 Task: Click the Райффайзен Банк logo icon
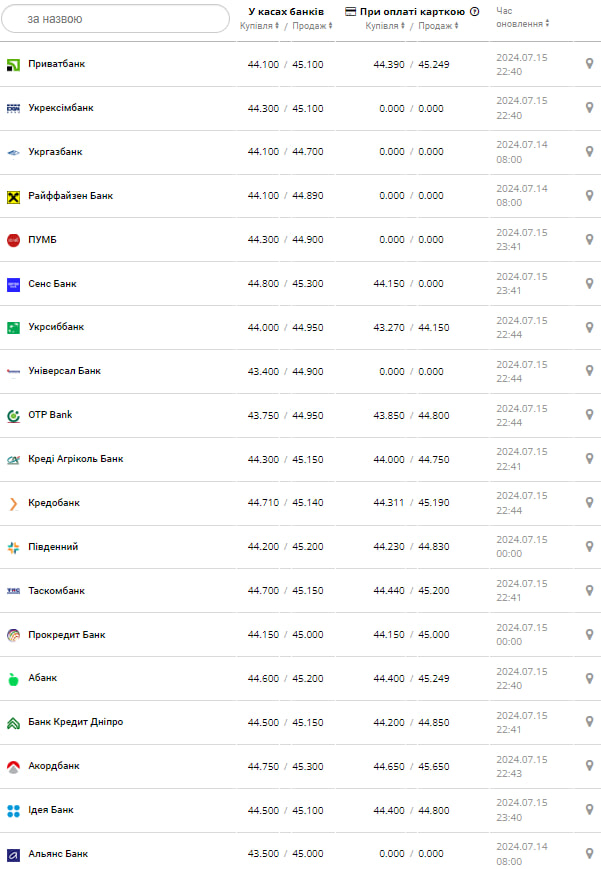pyautogui.click(x=13, y=196)
